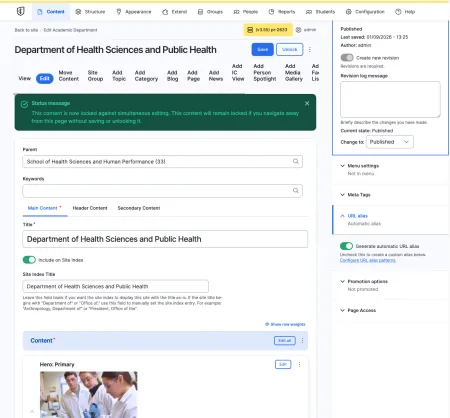The height and width of the screenshot is (418, 450).
Task: Click the yellow environment version badge
Action: pos(268,30)
